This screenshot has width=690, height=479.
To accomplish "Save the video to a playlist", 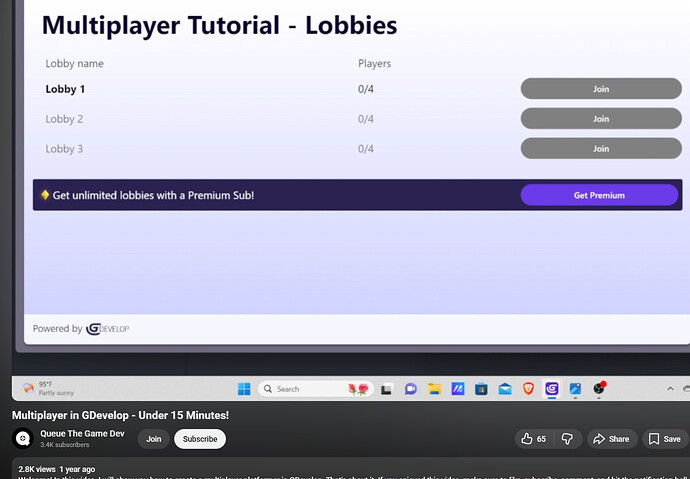I will click(664, 439).
